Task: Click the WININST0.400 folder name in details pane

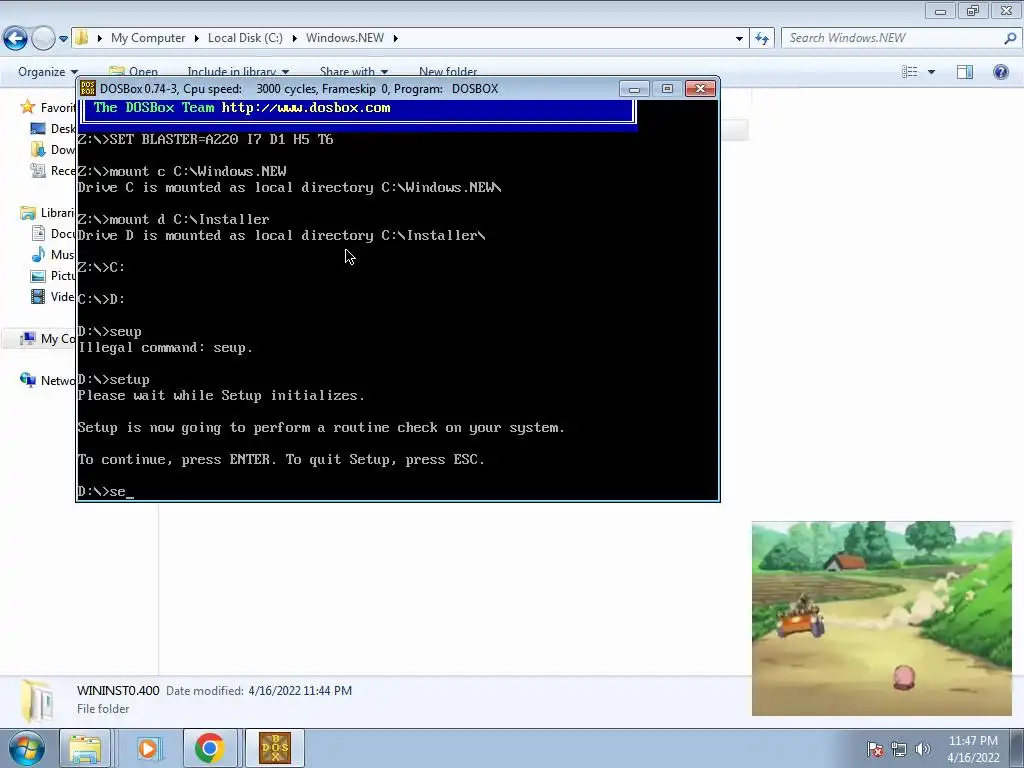Action: point(118,691)
